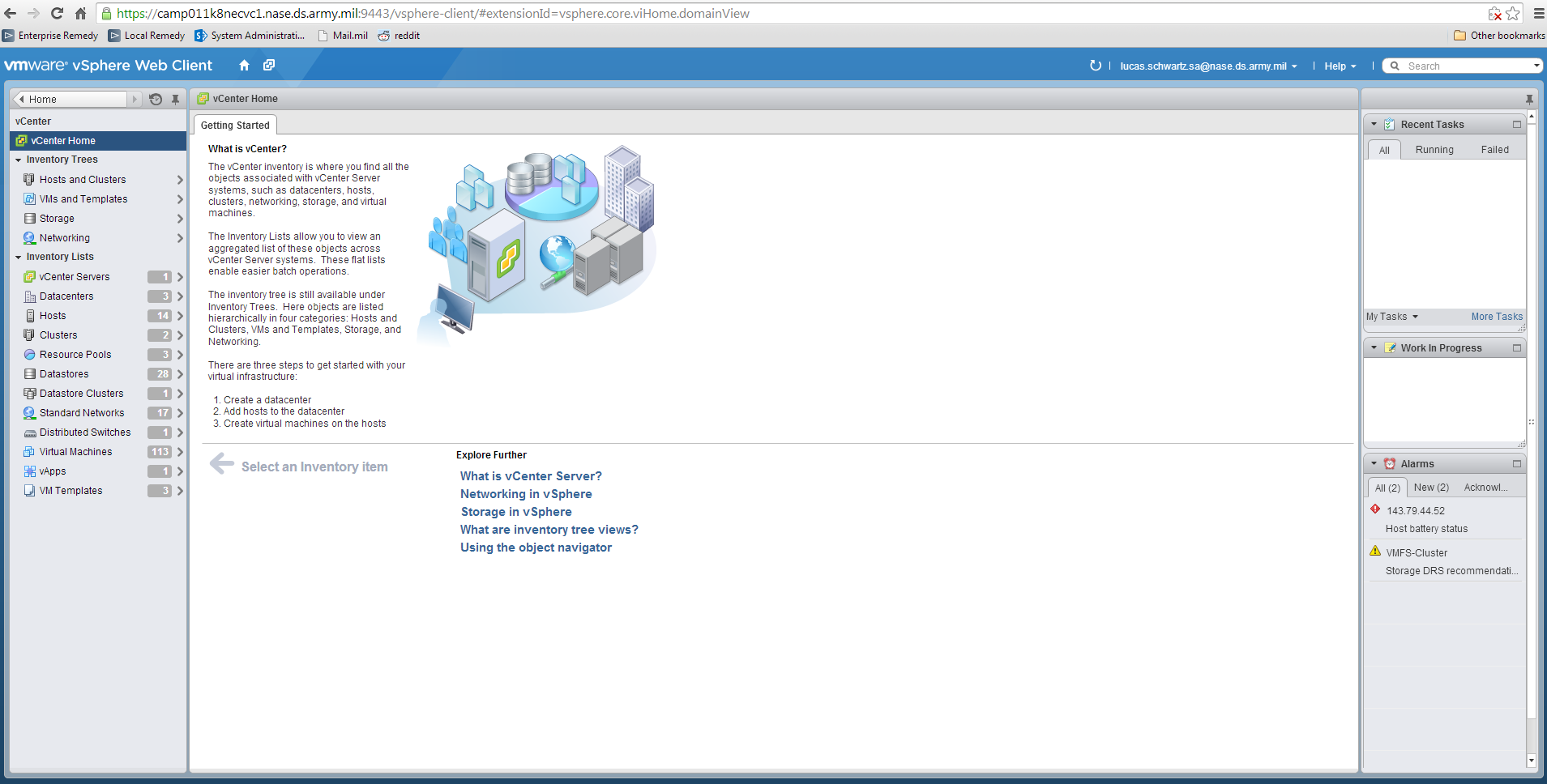Viewport: 1547px width, 784px height.
Task: Open Other bookmarks folder
Action: [1499, 36]
